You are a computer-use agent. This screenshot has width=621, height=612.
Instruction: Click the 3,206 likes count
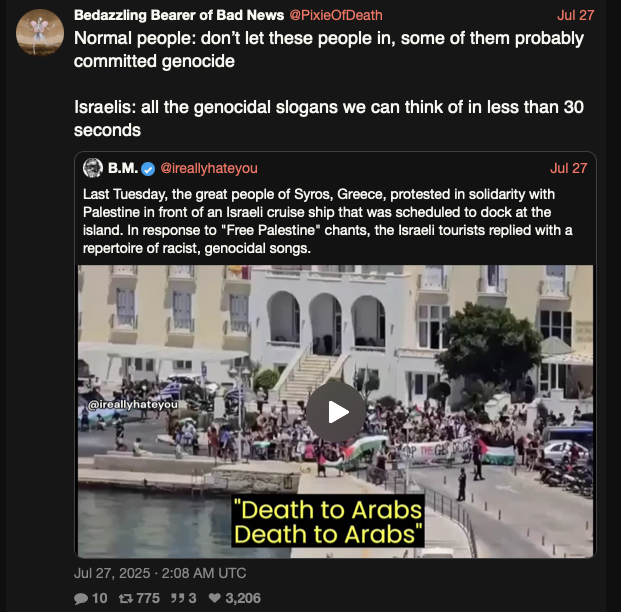[x=243, y=598]
